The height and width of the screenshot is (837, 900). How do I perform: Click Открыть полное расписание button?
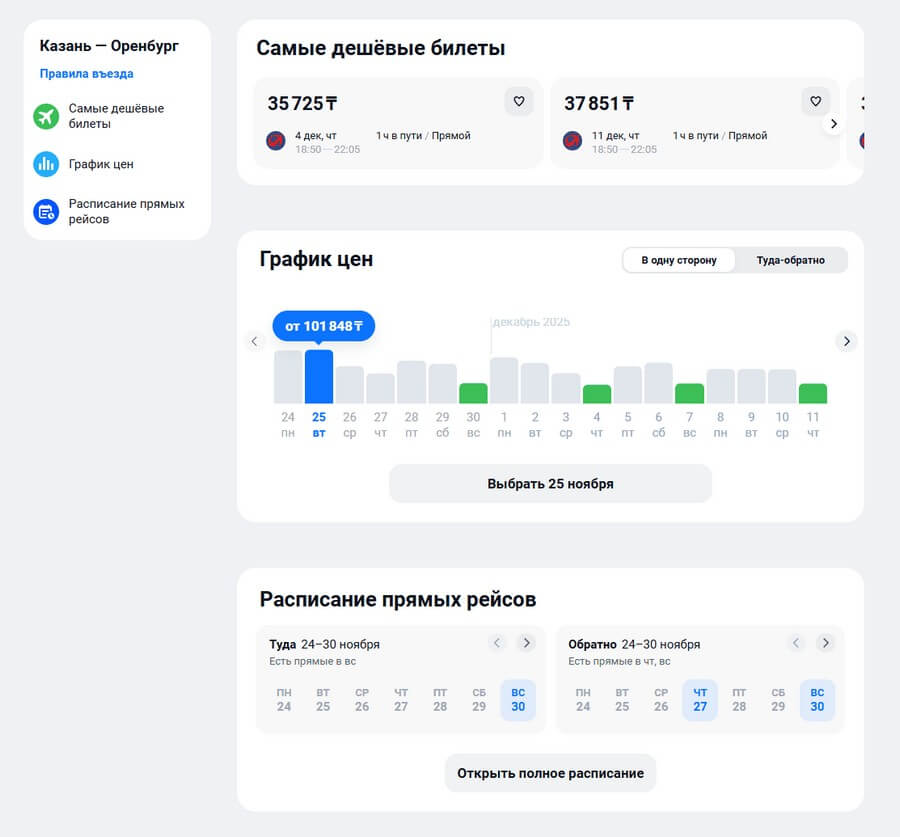click(x=550, y=773)
